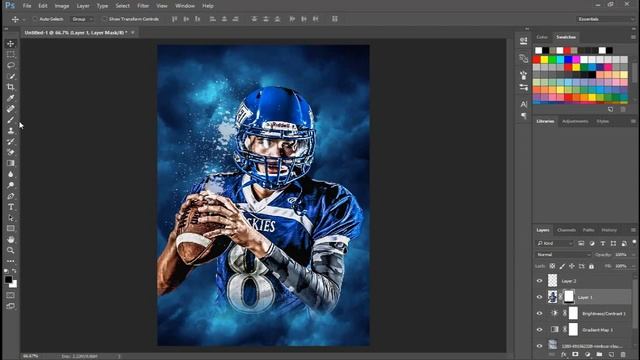Select the Clone Stamp tool
Viewport: 640px width, 360px height.
pos(11,131)
